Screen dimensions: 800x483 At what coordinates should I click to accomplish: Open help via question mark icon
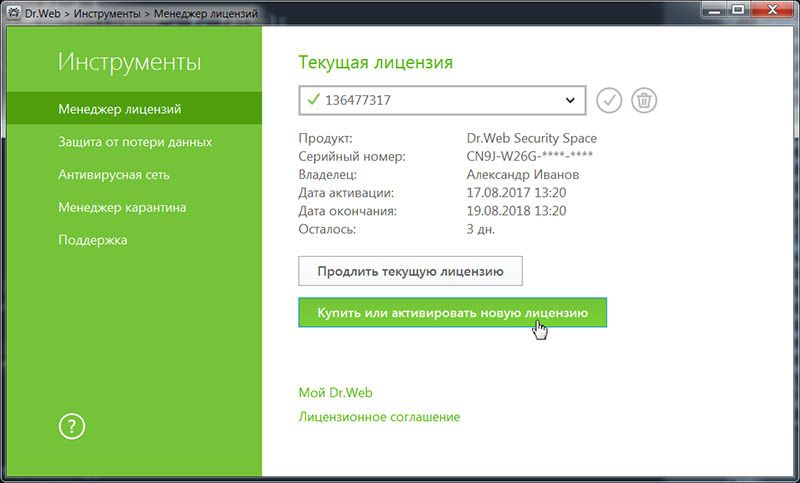coord(72,426)
